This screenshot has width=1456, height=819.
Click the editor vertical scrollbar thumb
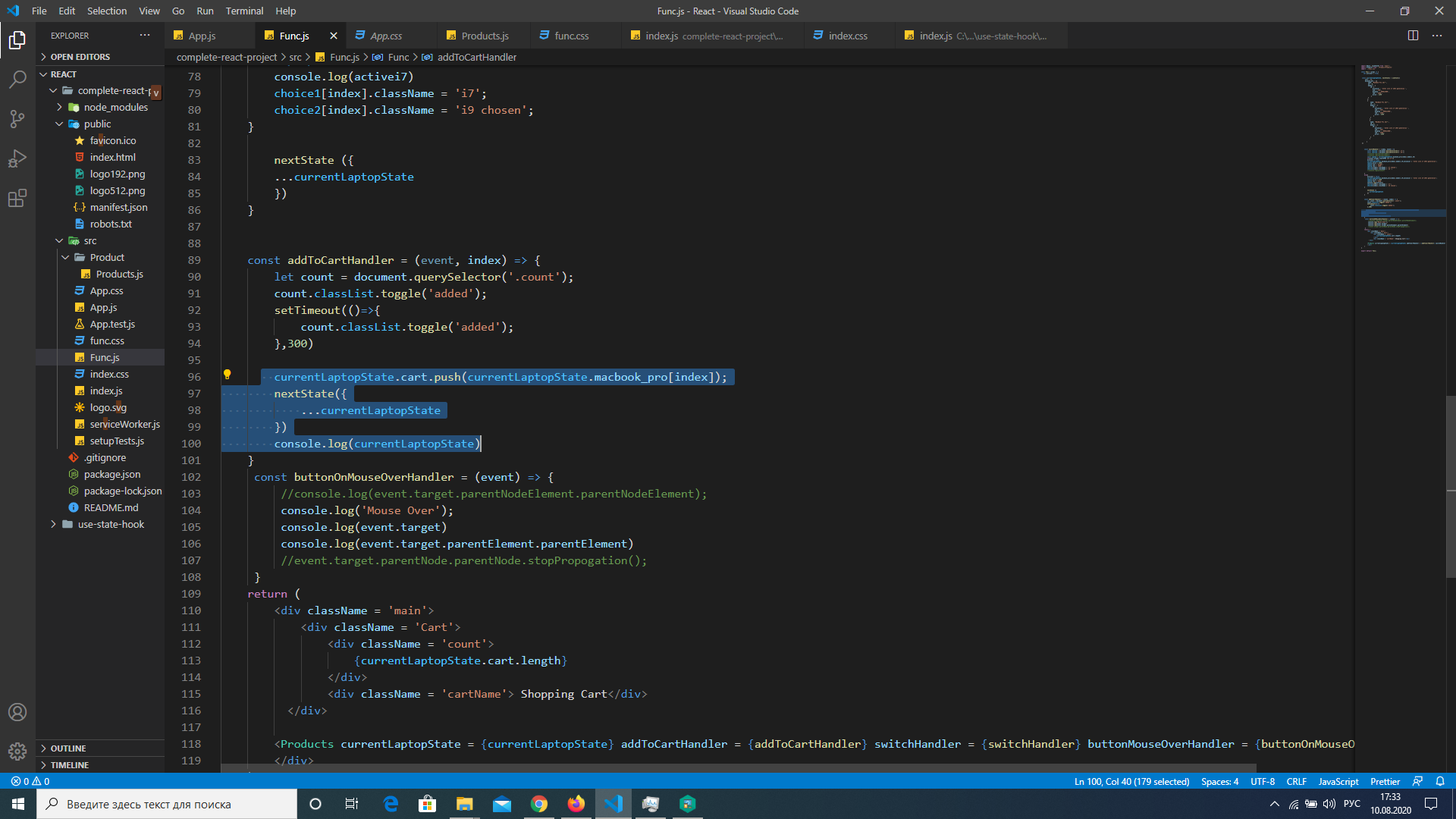pyautogui.click(x=1451, y=485)
